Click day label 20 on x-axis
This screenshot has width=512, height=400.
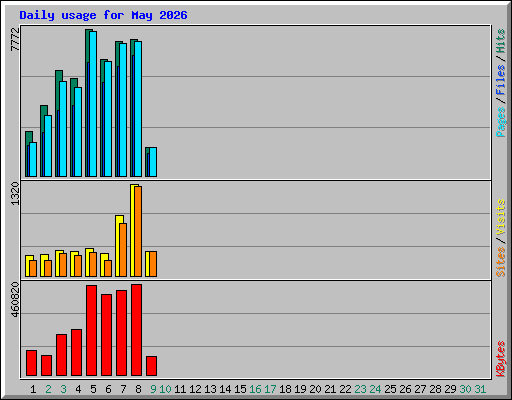[x=315, y=389]
